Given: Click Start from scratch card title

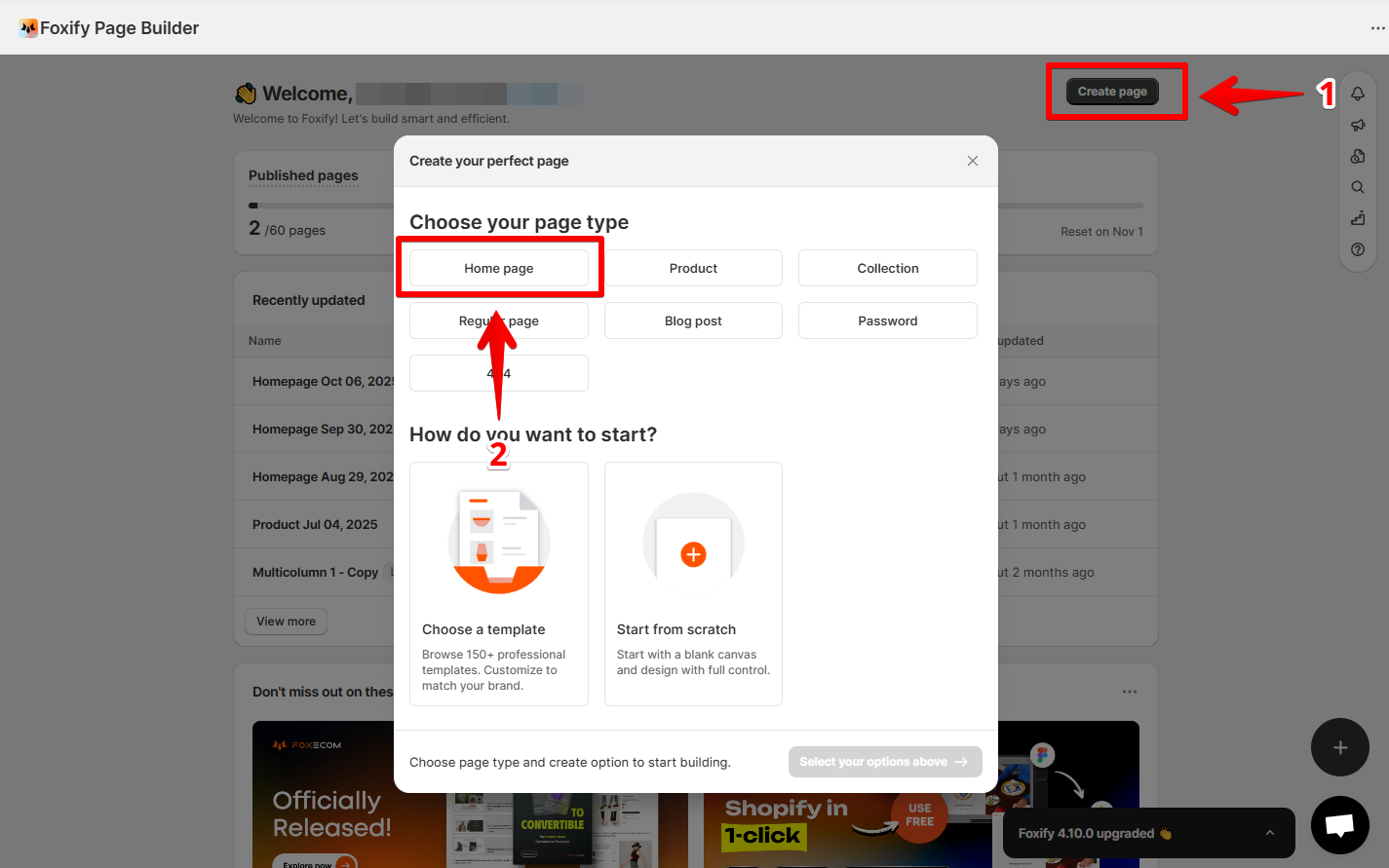Looking at the screenshot, I should coord(676,629).
